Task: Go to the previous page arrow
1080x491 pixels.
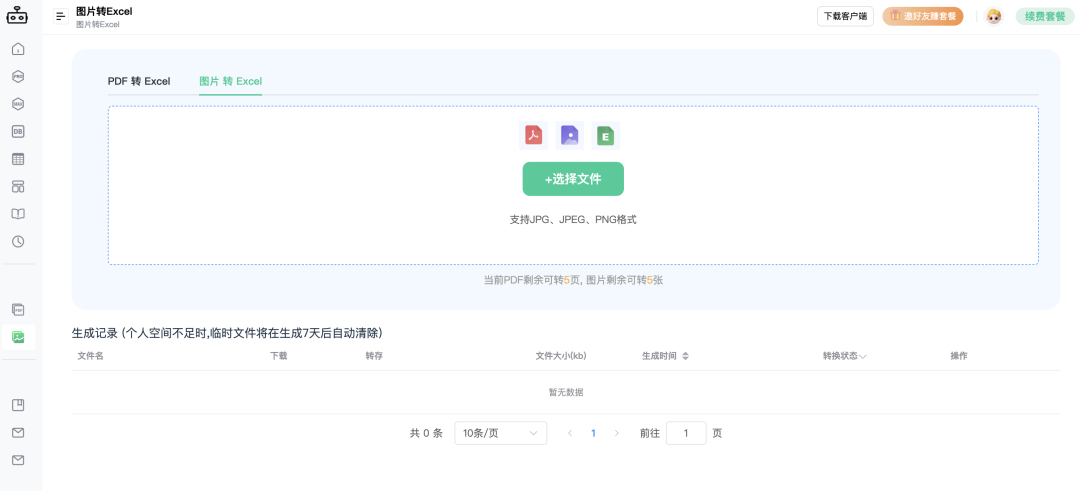Action: click(x=570, y=433)
